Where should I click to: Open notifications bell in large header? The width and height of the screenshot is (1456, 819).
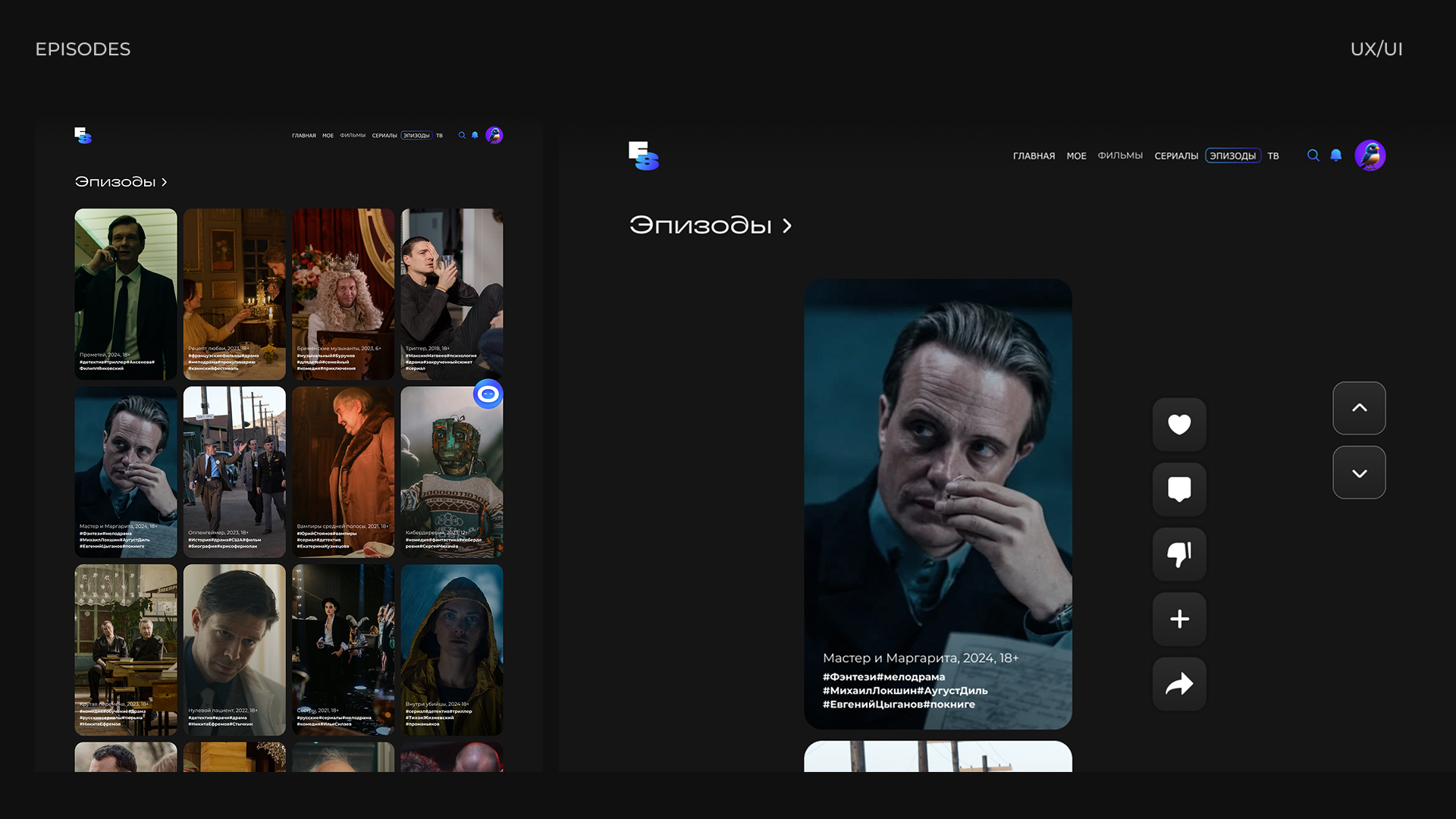[x=1336, y=155]
